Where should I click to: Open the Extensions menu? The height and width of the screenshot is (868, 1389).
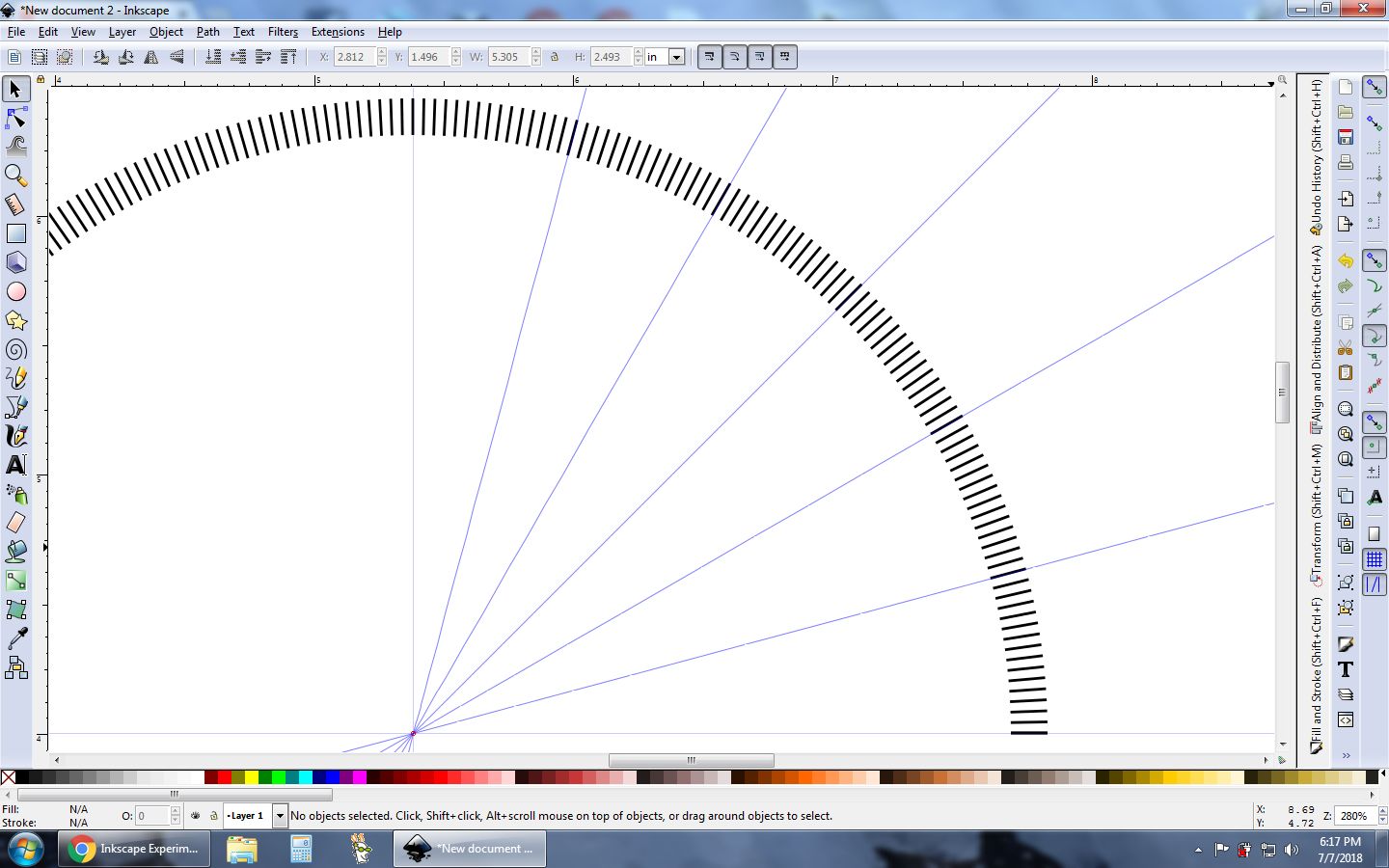(338, 32)
